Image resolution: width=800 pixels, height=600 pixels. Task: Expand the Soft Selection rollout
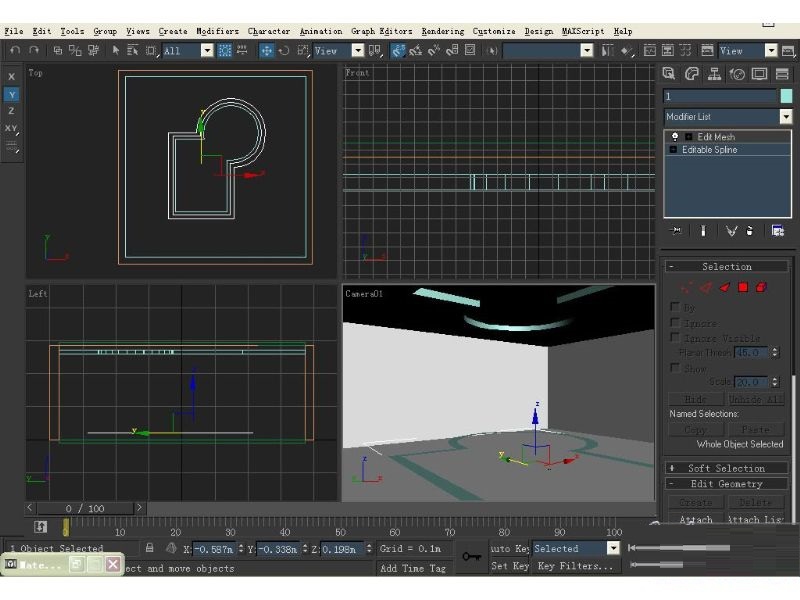point(727,468)
